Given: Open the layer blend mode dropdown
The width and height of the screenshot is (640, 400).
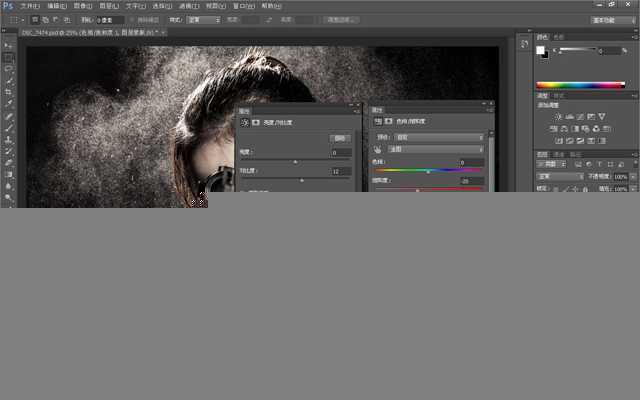Looking at the screenshot, I should coord(560,176).
